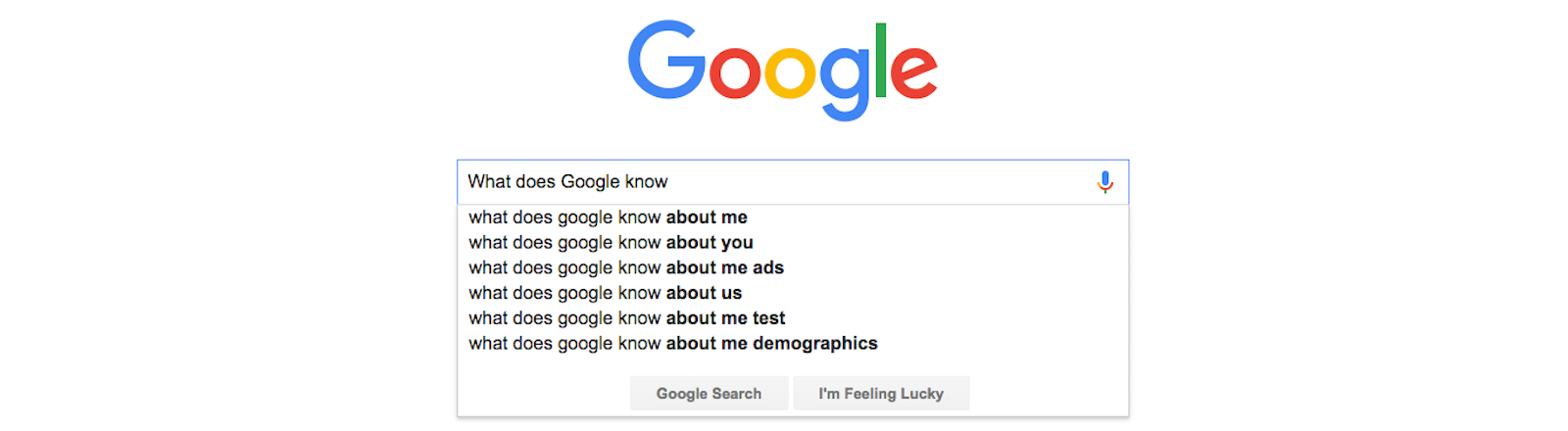Image resolution: width=1568 pixels, height=431 pixels.
Task: Select suggestion "what does google know about me"
Action: point(608,217)
